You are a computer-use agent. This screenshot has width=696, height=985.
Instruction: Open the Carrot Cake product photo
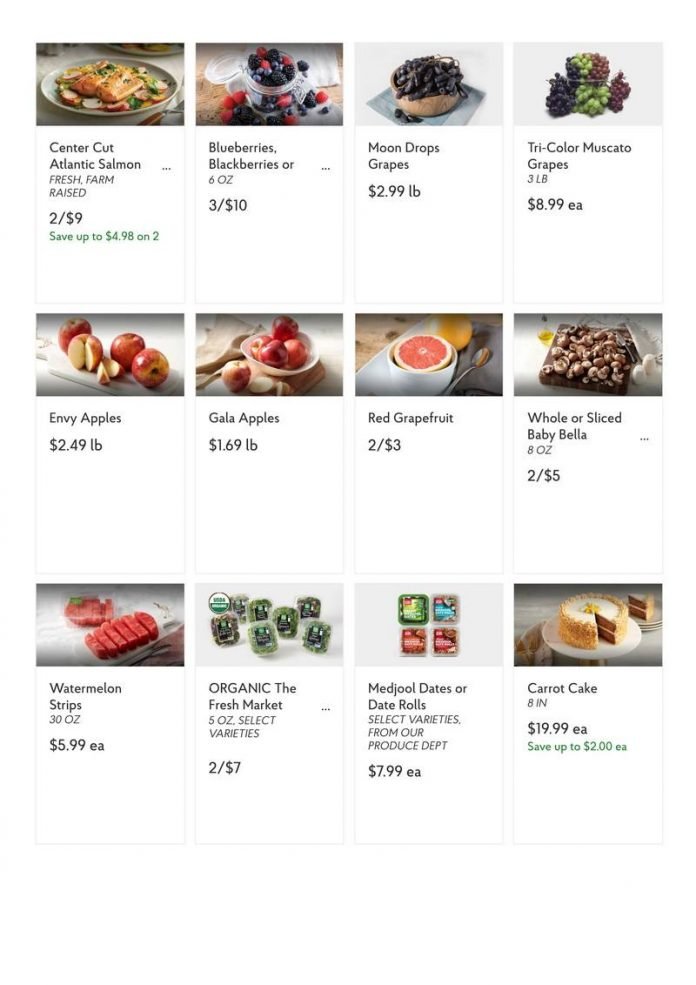586,624
